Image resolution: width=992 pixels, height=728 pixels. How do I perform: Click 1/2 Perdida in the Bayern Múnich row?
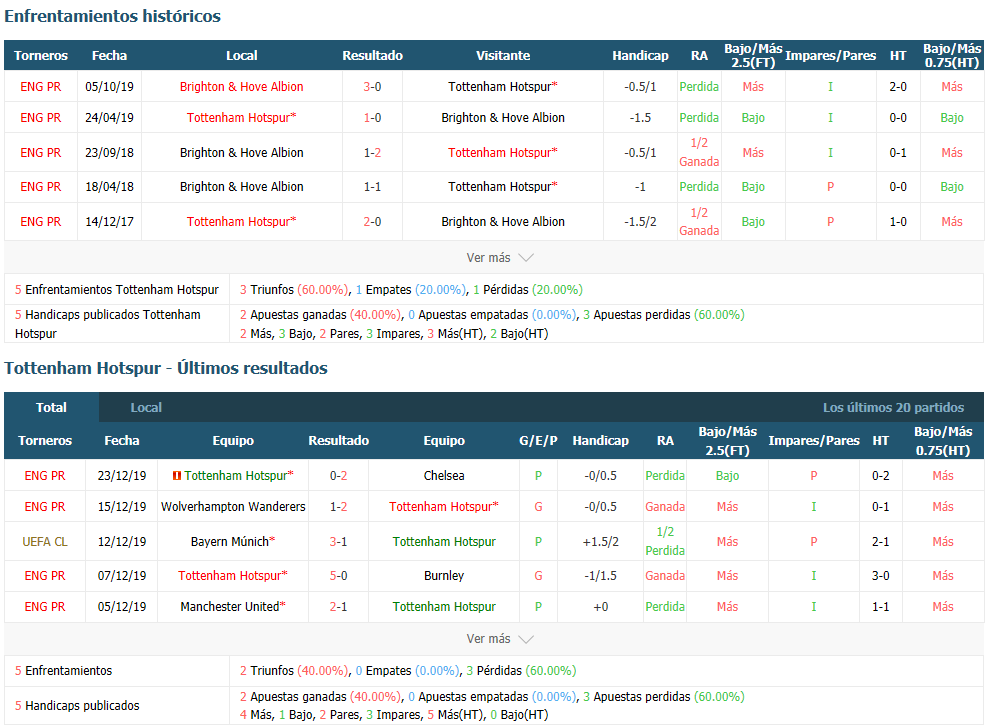[x=665, y=541]
